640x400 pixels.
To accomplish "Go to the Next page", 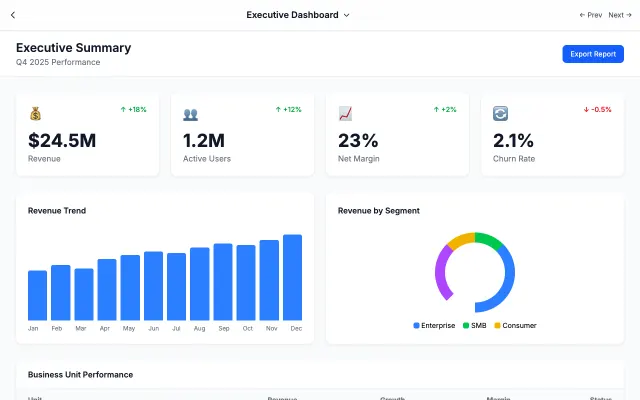I will coord(620,15).
